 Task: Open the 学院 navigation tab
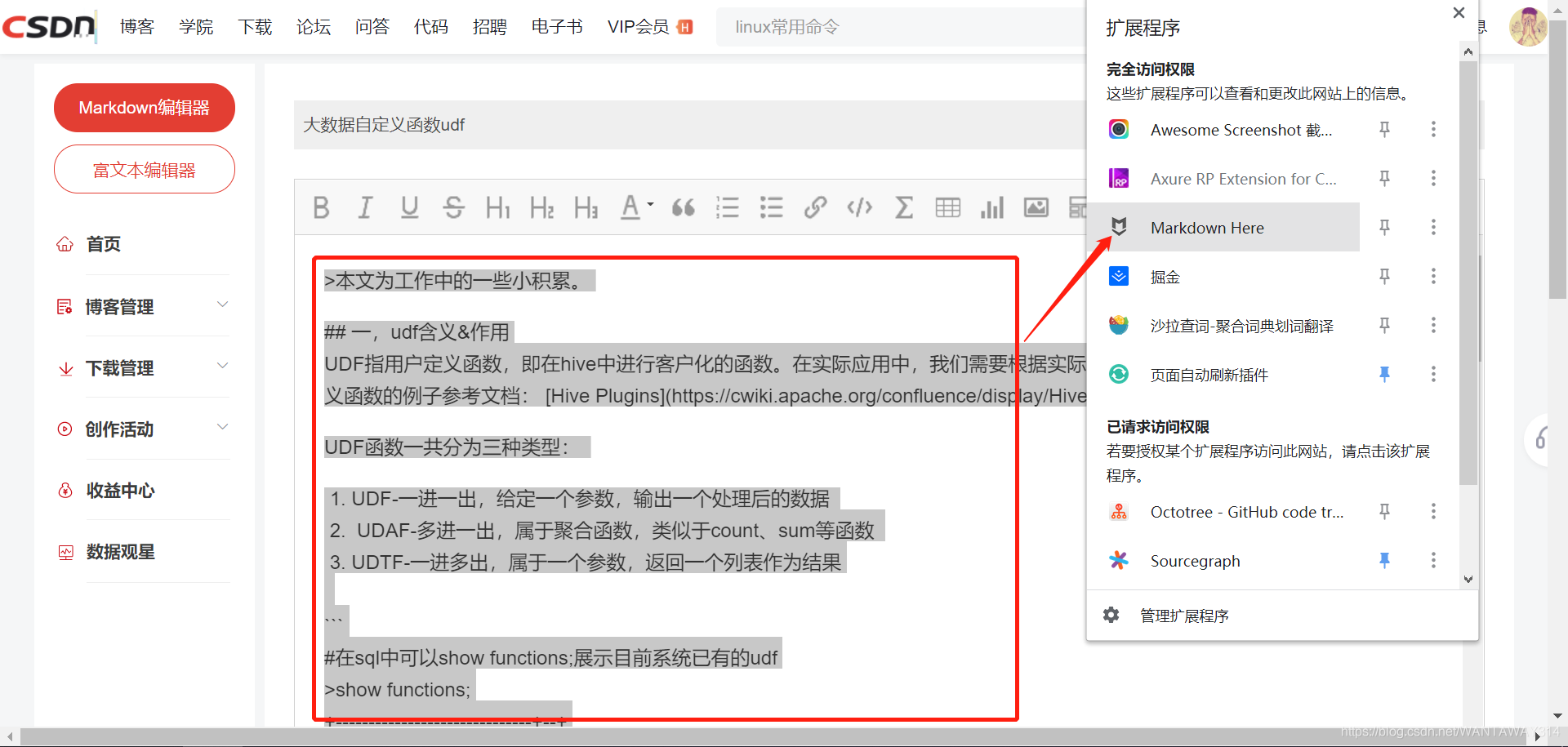click(196, 27)
